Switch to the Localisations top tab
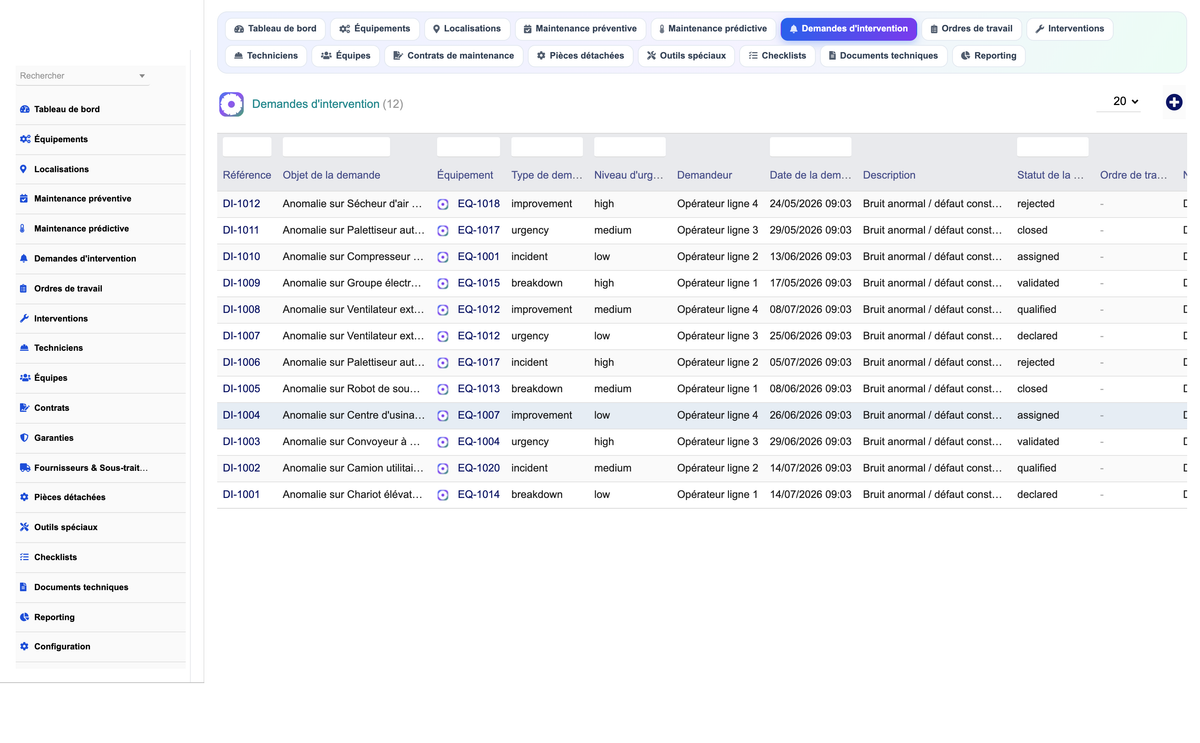The height and width of the screenshot is (743, 1200). pos(467,29)
